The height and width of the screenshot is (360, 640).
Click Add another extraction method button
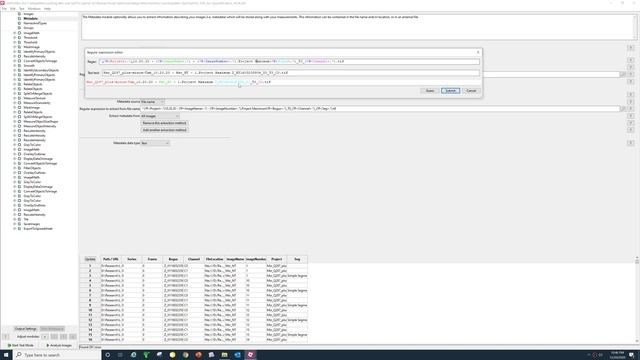pyautogui.click(x=164, y=130)
